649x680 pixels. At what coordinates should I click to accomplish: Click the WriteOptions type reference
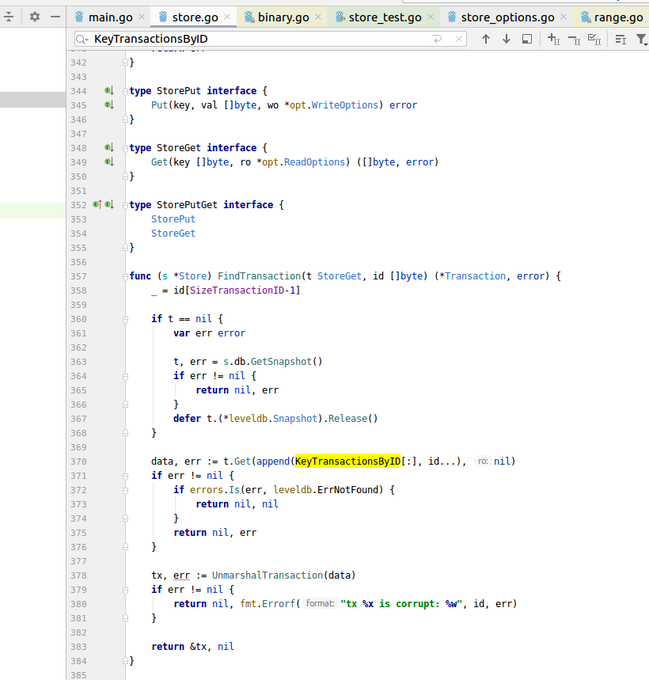coord(345,105)
